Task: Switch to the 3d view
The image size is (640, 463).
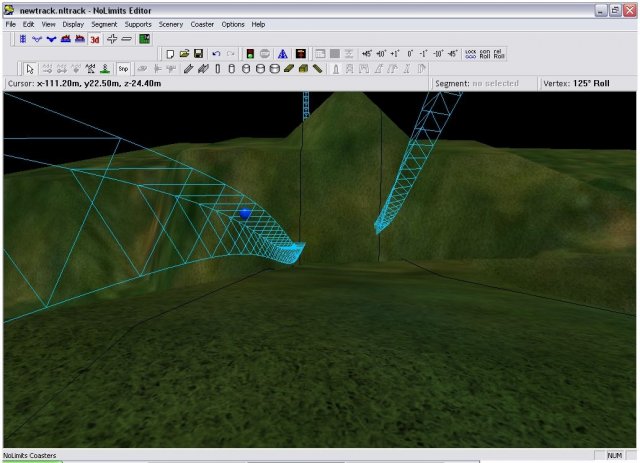Action: tap(95, 40)
